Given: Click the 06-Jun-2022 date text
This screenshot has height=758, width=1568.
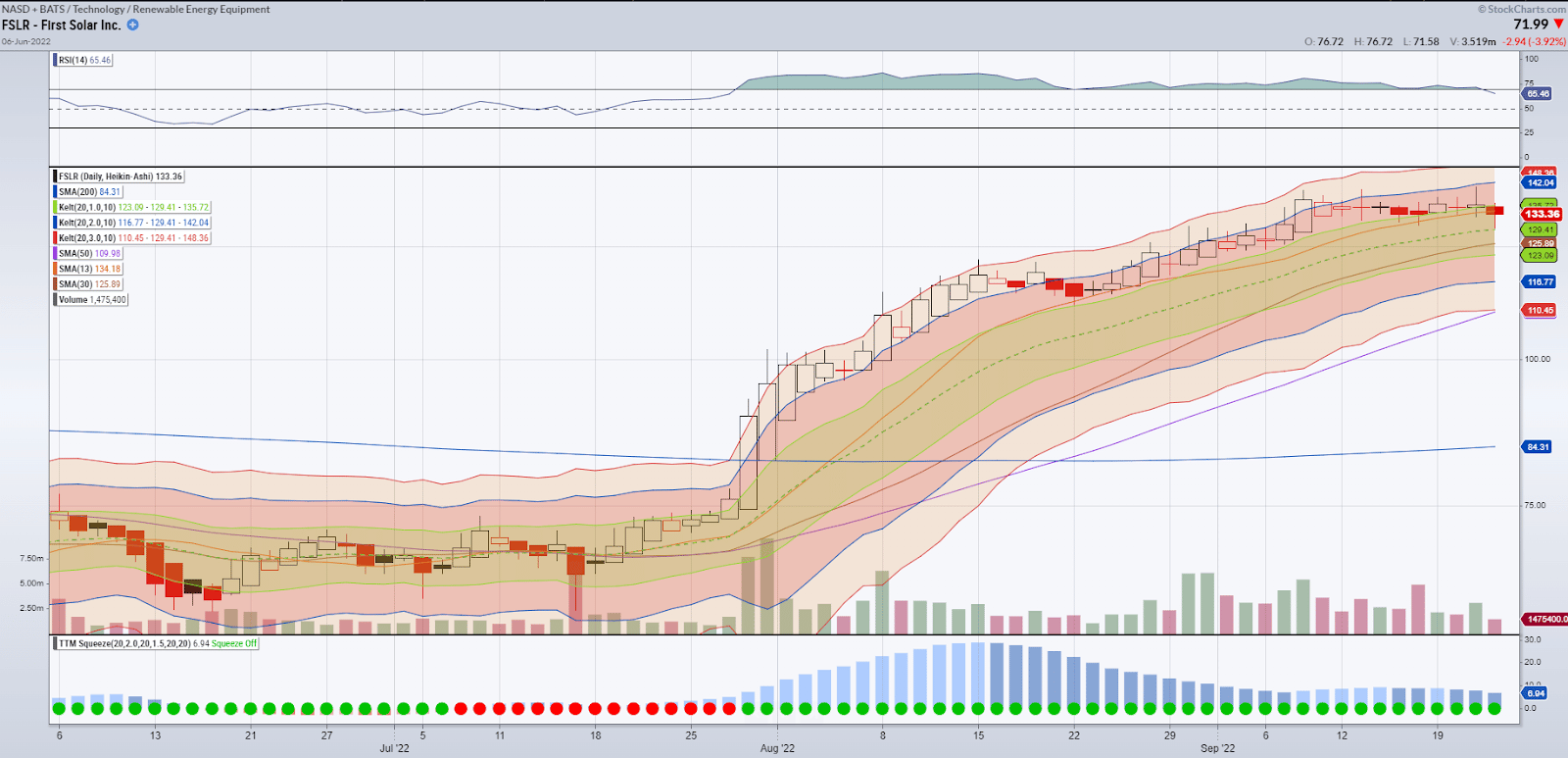Looking at the screenshot, I should tap(25, 41).
